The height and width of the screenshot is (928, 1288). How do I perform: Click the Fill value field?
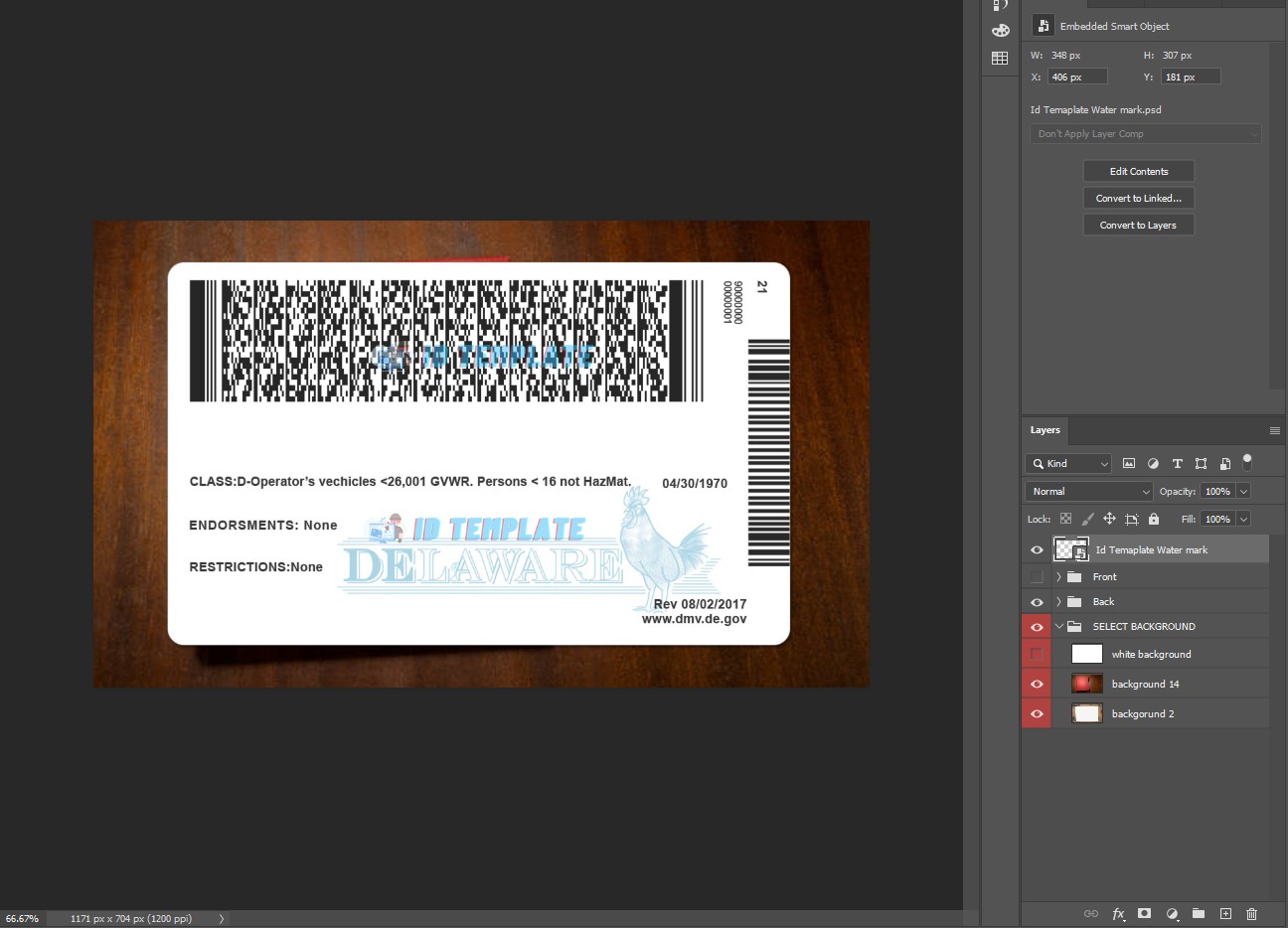tap(1217, 519)
